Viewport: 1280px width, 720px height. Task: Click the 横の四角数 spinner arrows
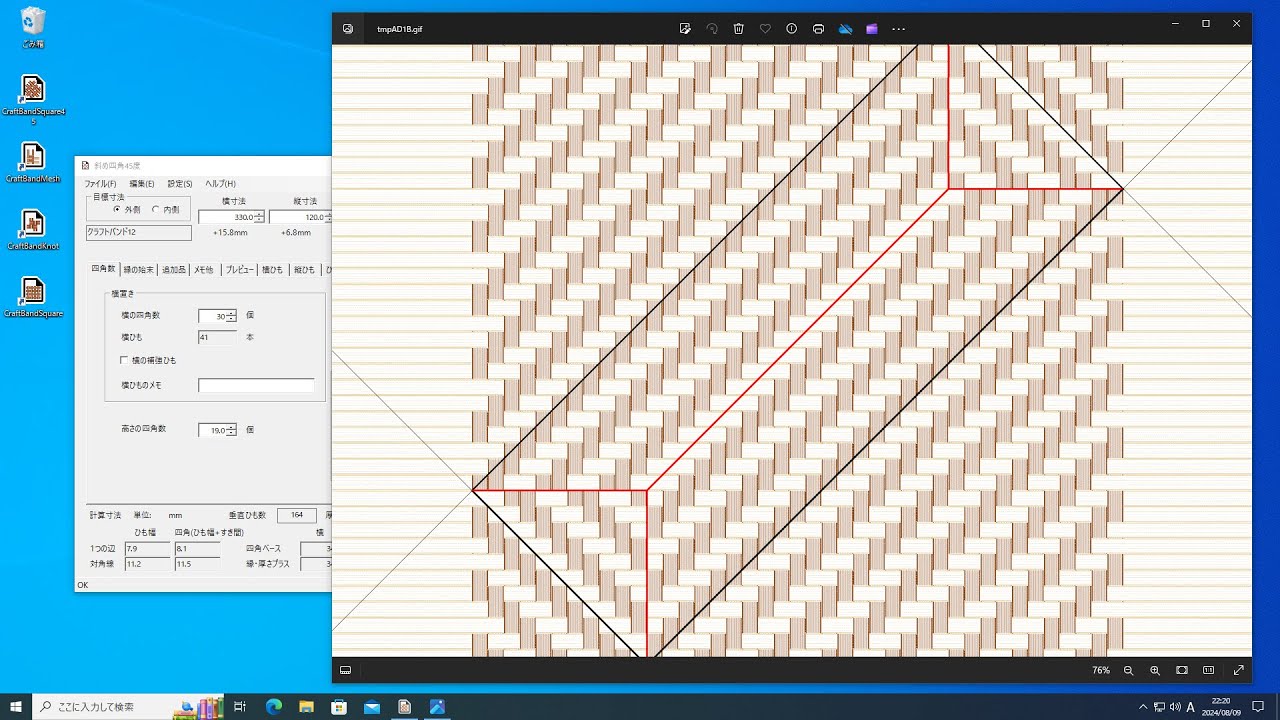(231, 316)
